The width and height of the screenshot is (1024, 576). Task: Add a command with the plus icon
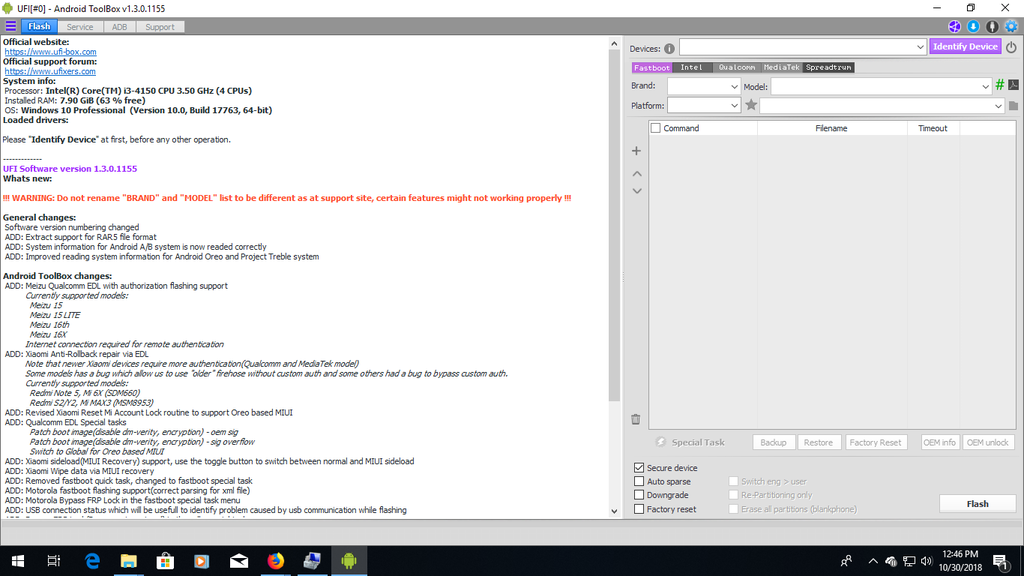point(636,151)
